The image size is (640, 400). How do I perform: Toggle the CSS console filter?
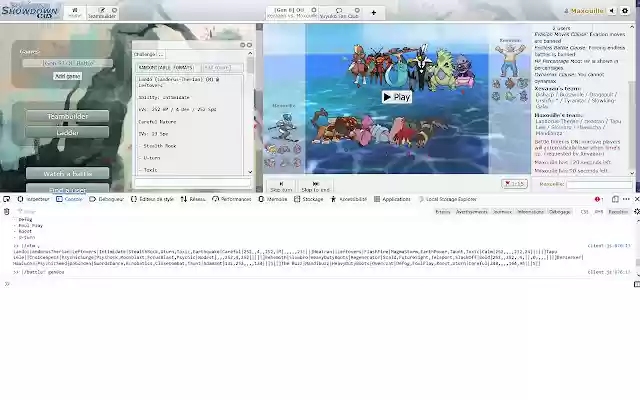584,212
